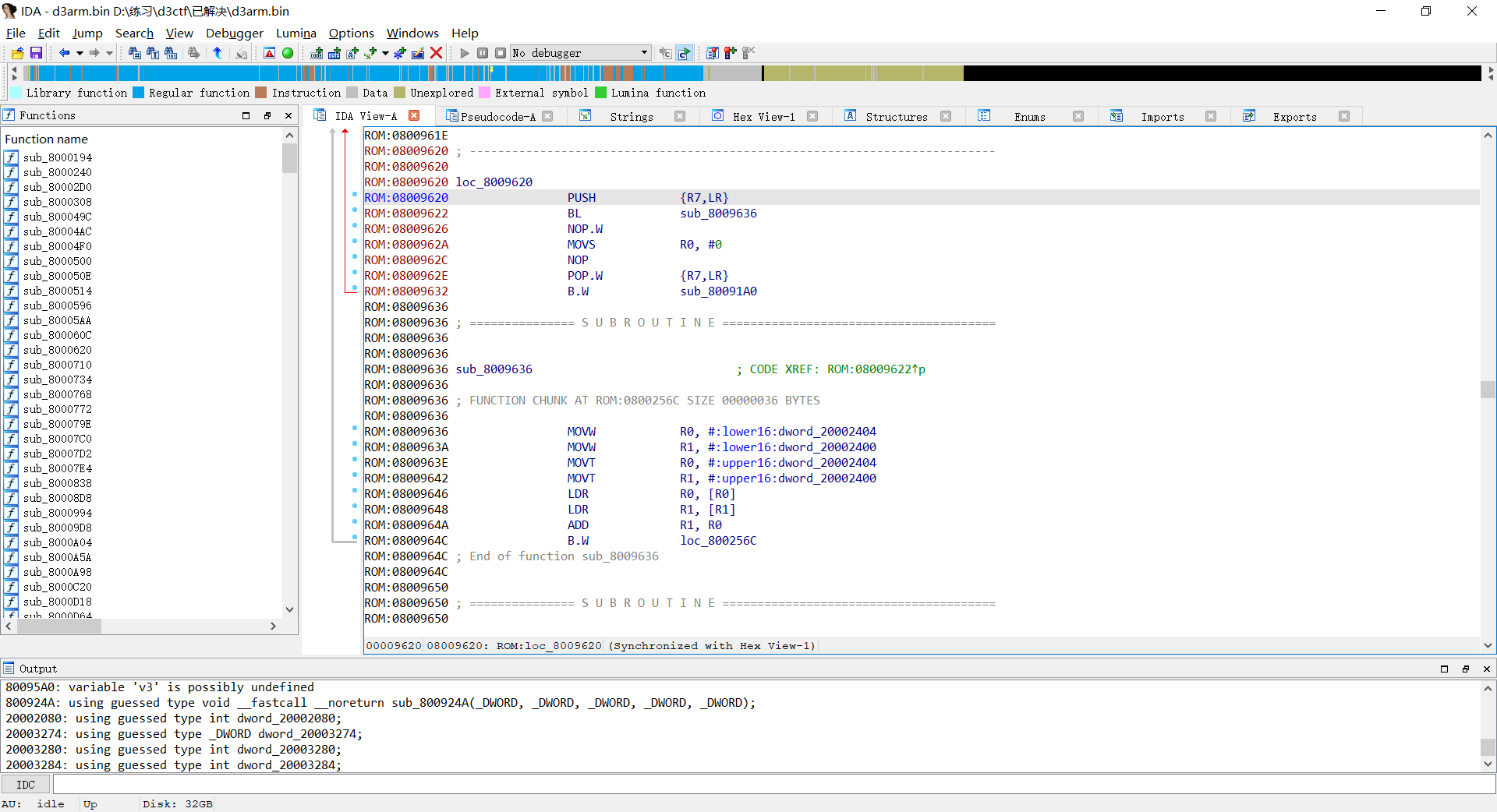Click the down arrow of the functions list scrollbar
This screenshot has height=812, width=1497.
tap(289, 609)
